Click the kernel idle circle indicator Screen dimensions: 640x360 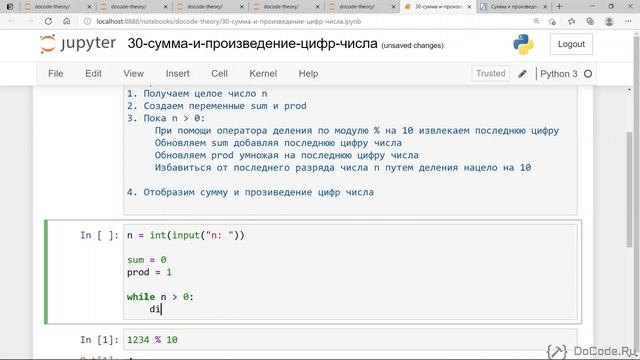click(588, 74)
